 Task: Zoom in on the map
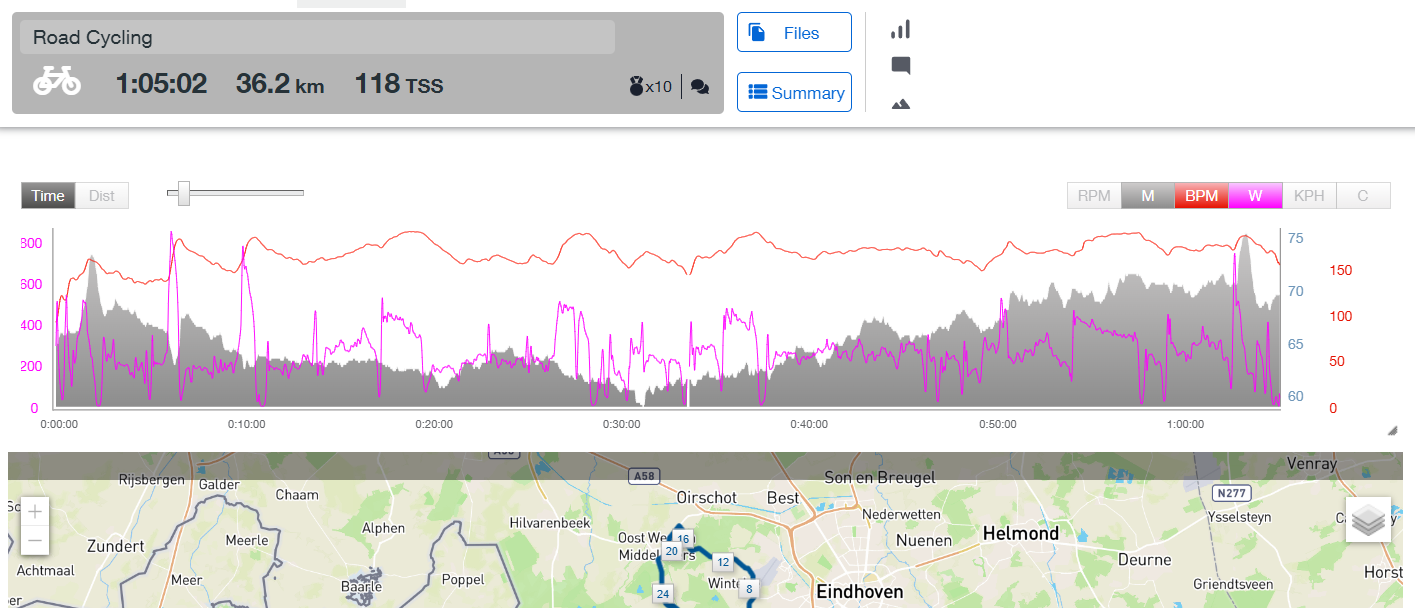click(x=35, y=512)
